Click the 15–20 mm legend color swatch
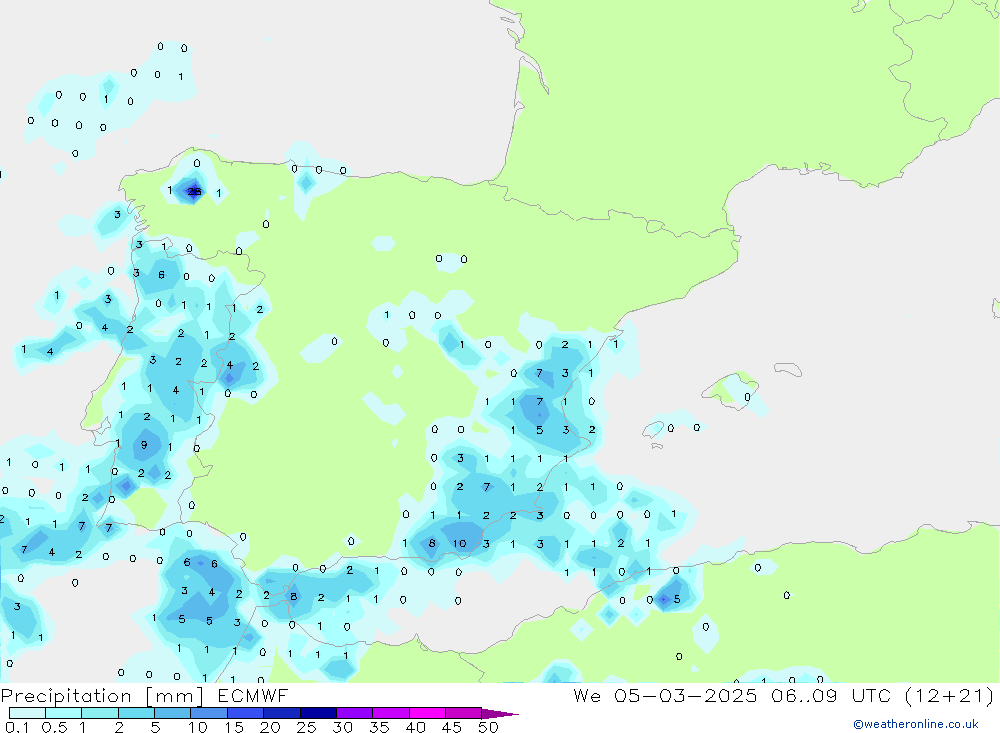 (246, 713)
